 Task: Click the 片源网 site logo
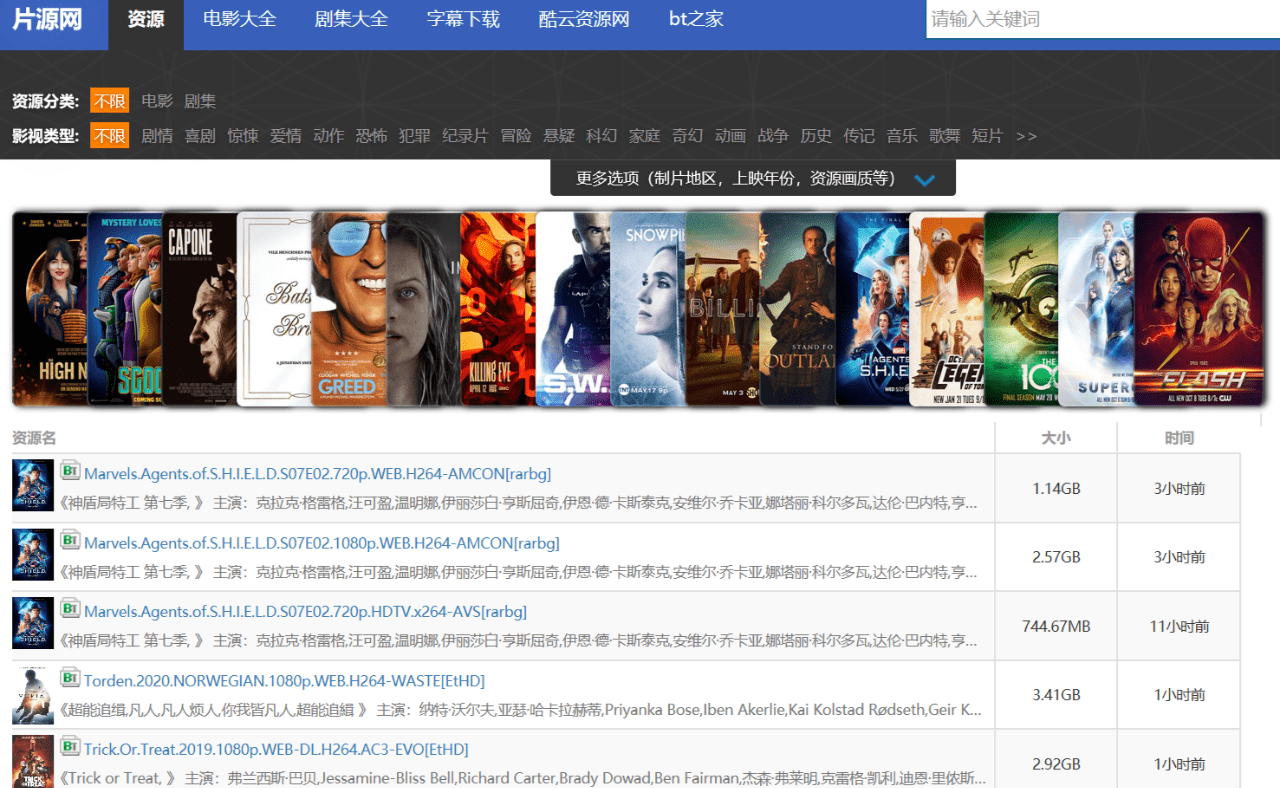tap(46, 18)
